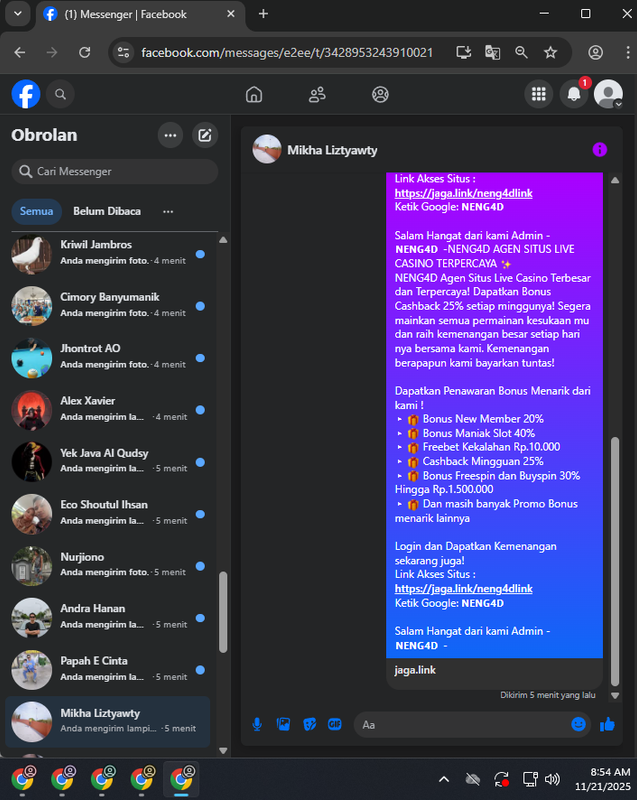Click chat list scroll down arrow

click(223, 751)
